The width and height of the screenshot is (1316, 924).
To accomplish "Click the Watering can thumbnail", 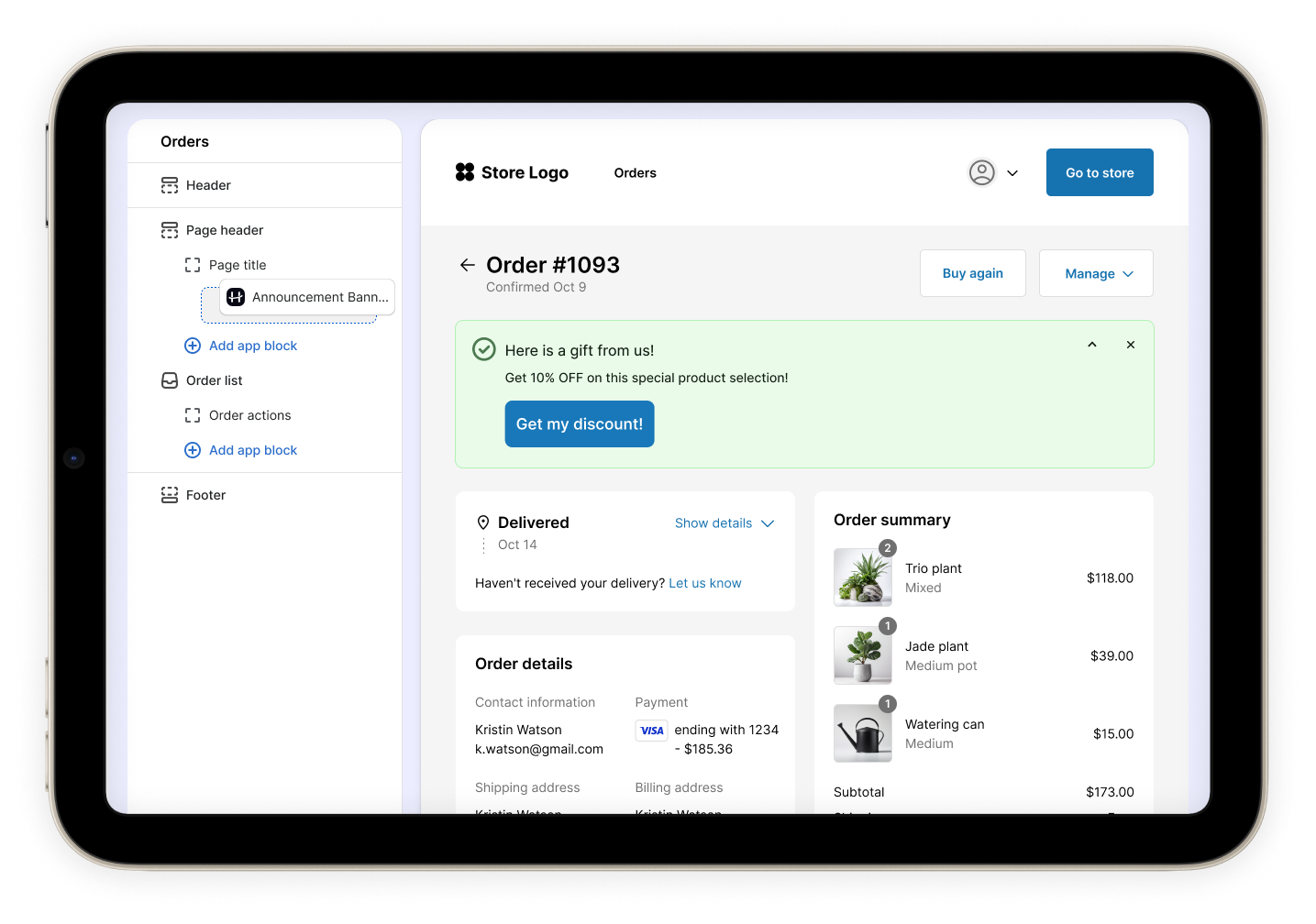I will [863, 733].
